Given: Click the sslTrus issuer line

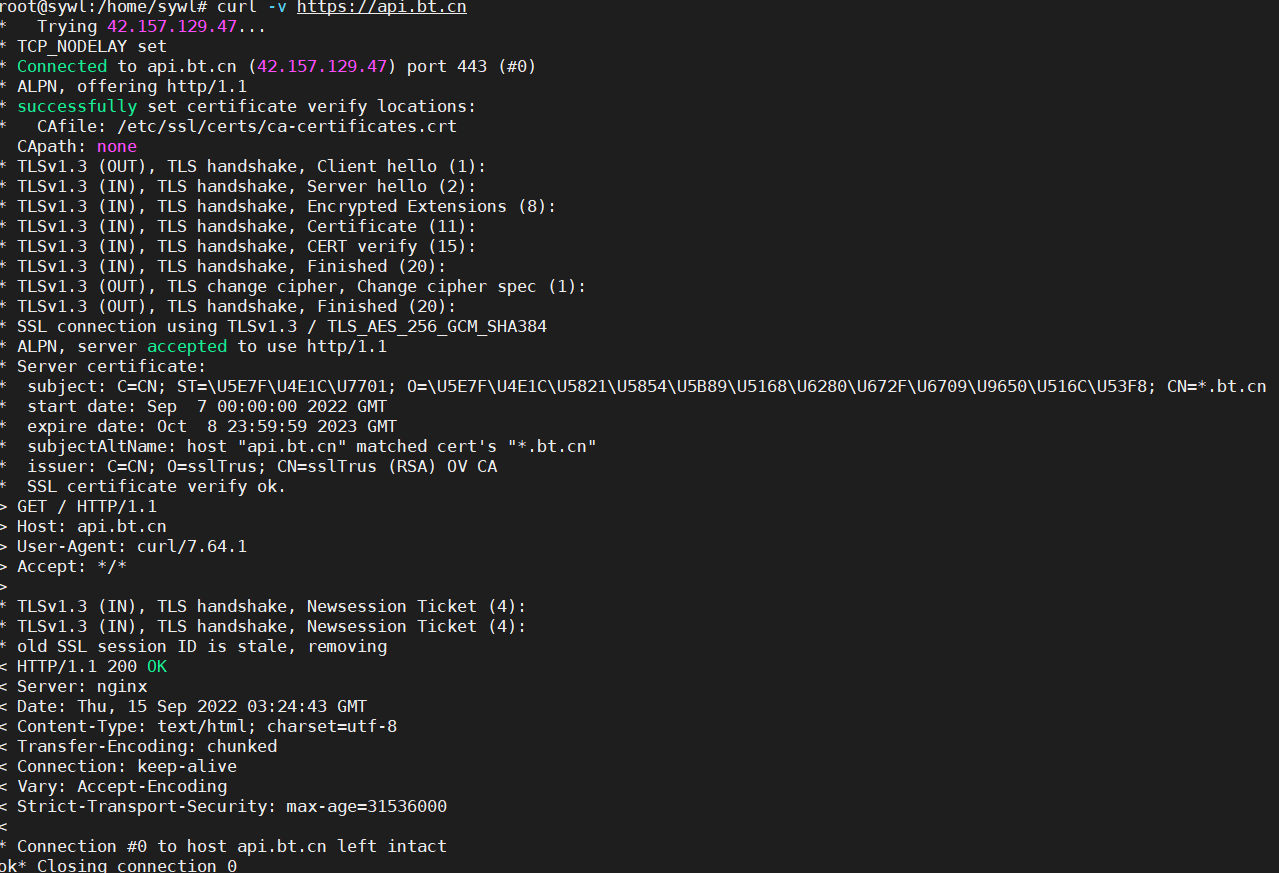Looking at the screenshot, I should coord(262,466).
